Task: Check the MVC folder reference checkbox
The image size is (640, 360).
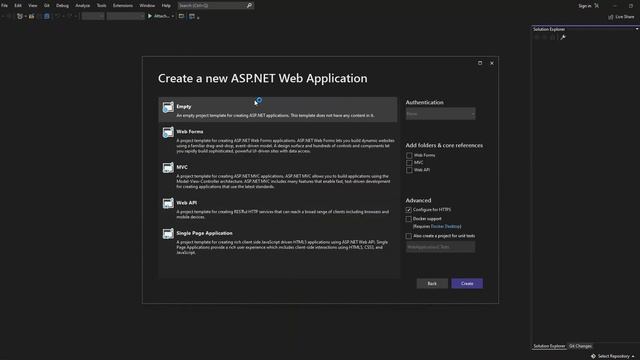Action: point(409,163)
